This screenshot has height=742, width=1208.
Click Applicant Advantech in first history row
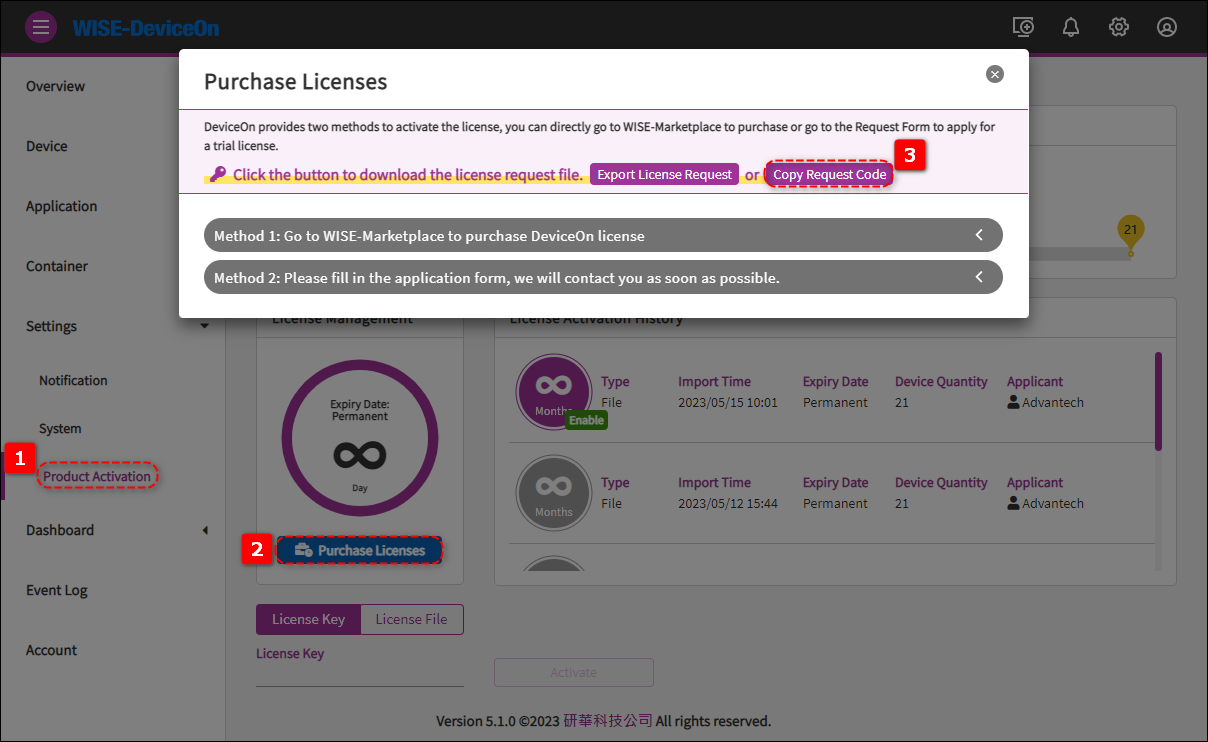tap(1045, 402)
